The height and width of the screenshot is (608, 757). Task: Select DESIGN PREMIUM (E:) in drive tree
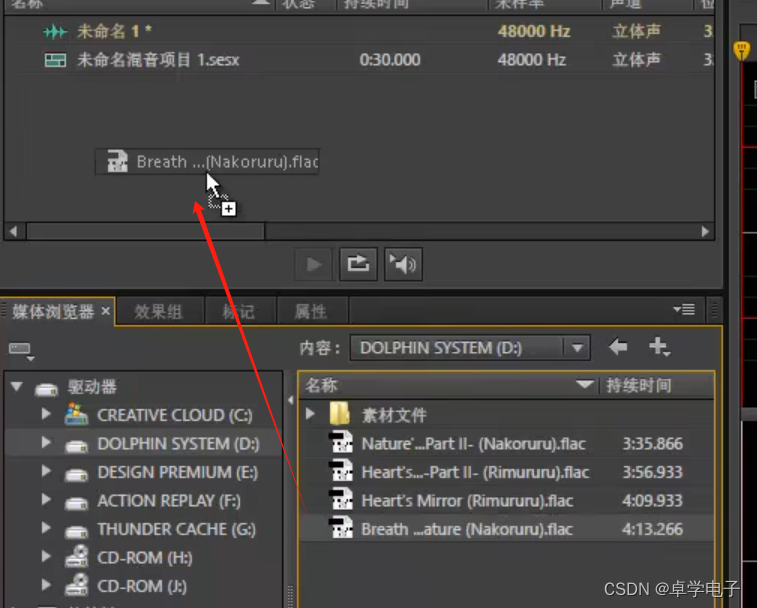tap(178, 472)
